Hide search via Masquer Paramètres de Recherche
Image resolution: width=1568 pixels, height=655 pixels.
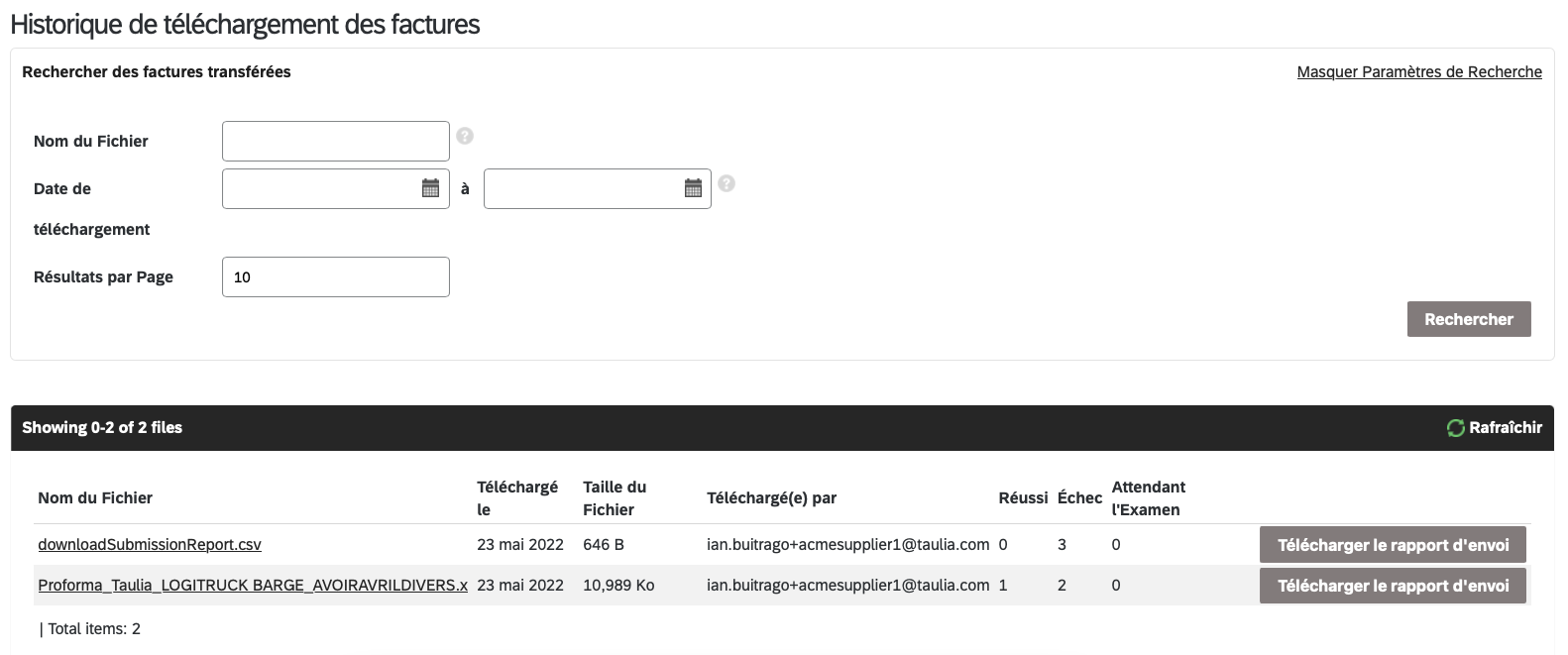tap(1418, 71)
